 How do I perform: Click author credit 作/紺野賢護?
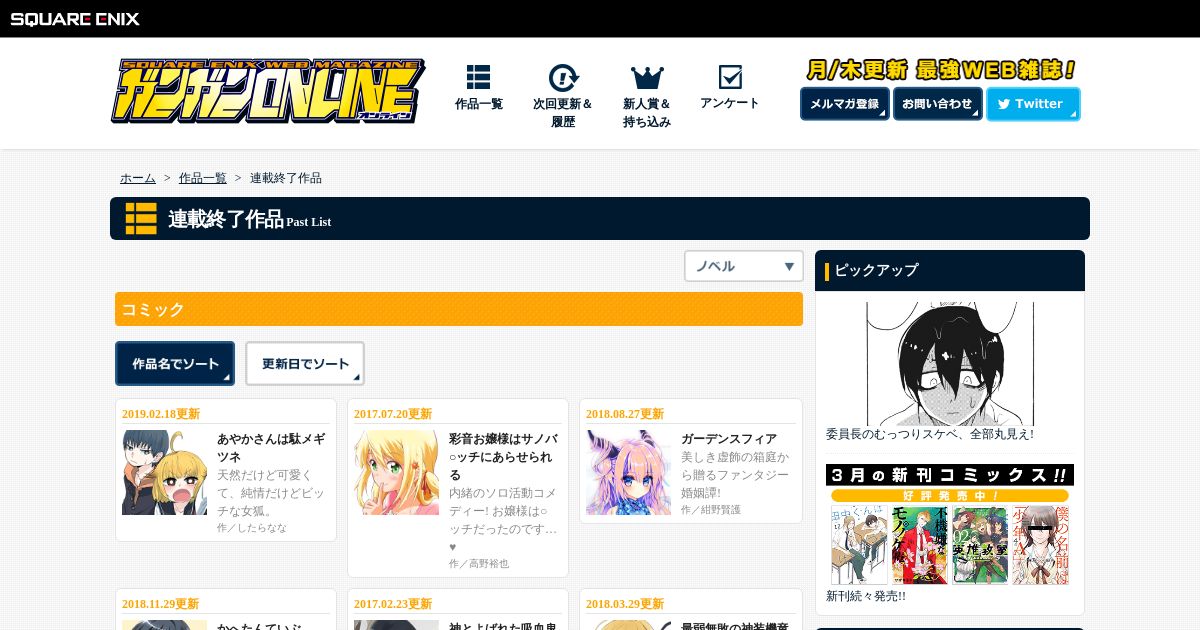pyautogui.click(x=711, y=509)
